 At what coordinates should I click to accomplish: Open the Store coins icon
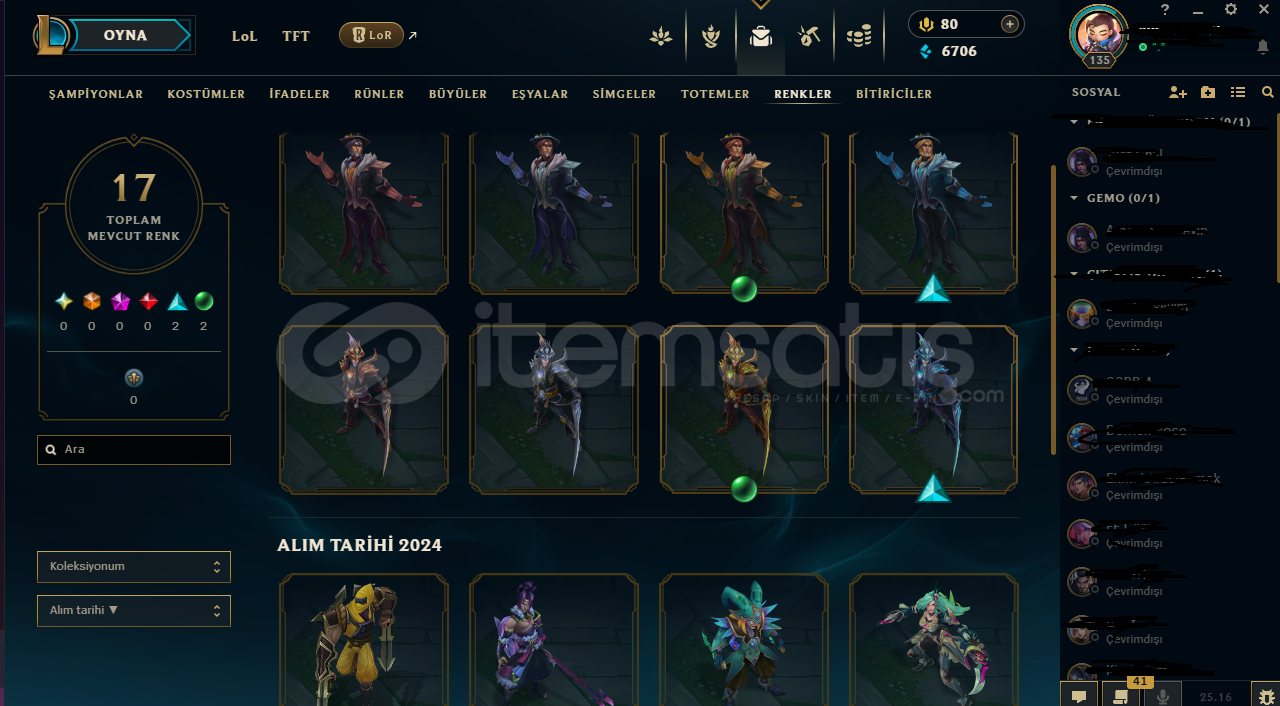click(x=858, y=37)
